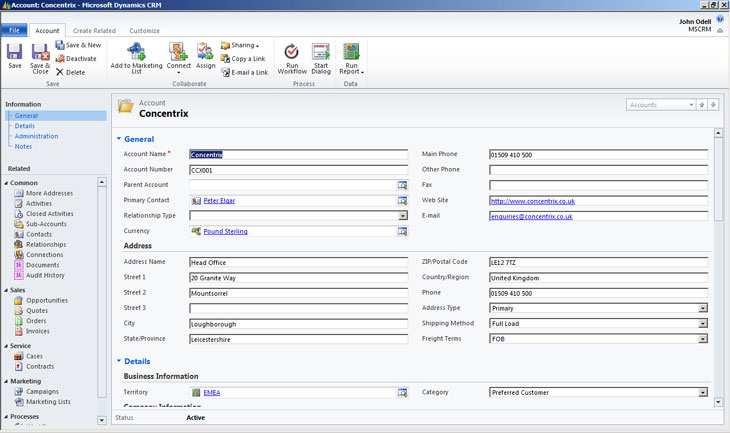
Task: Open the EMEA territory link
Action: (x=211, y=393)
